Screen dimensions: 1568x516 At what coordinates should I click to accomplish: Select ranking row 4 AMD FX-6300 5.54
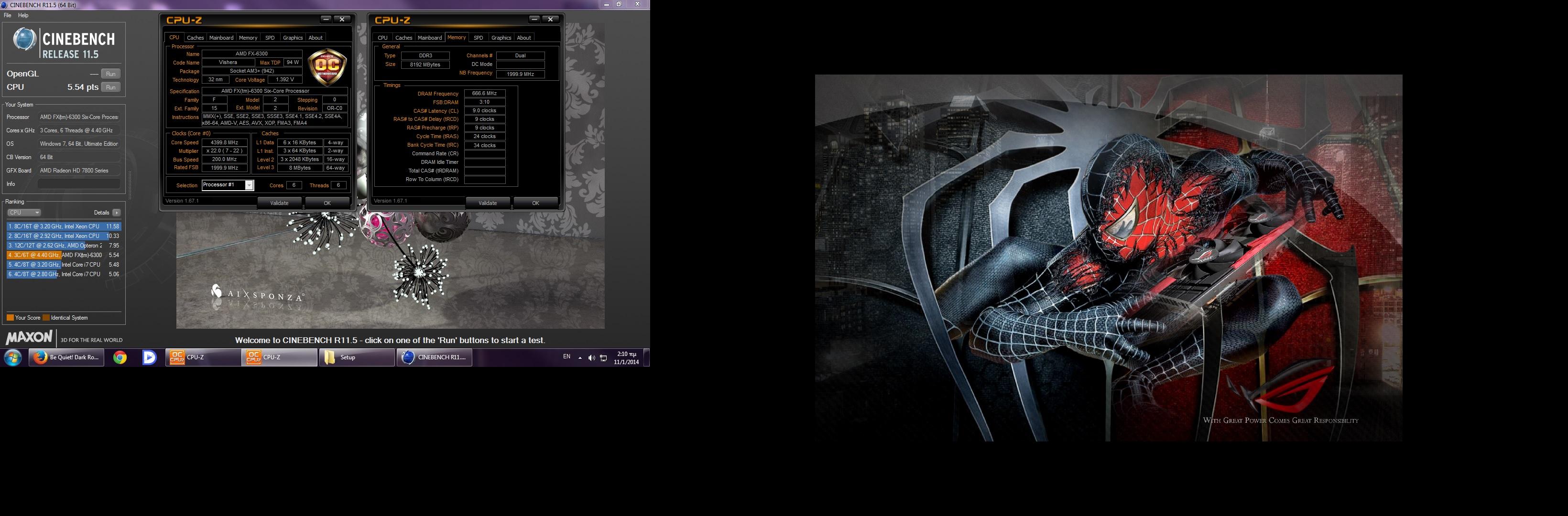64,255
